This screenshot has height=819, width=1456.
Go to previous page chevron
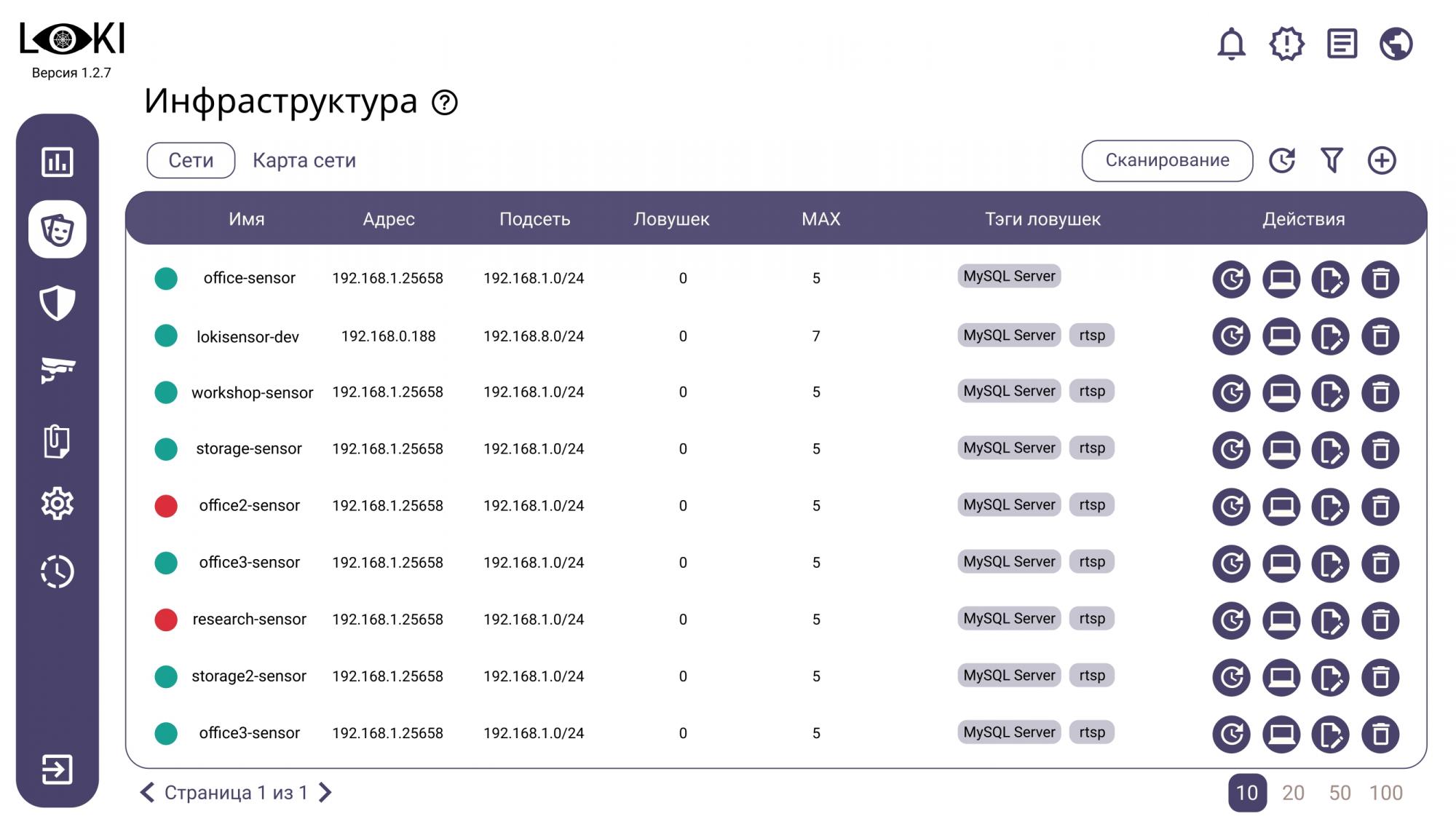coord(147,792)
